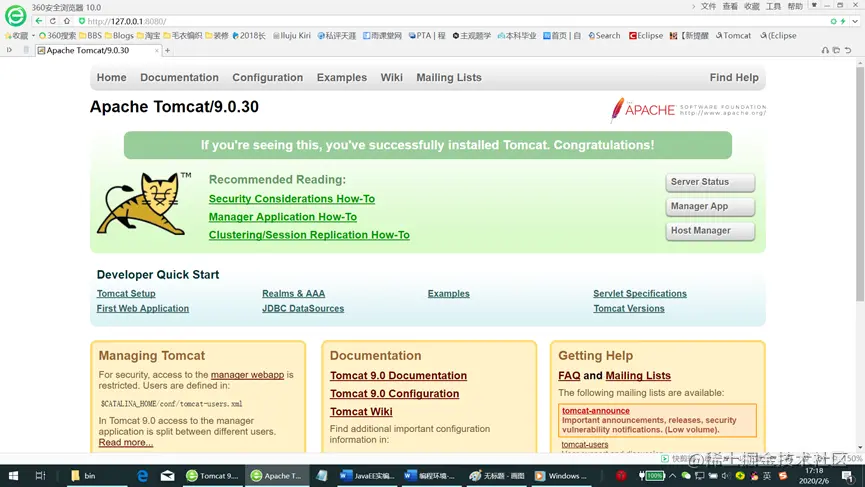The width and height of the screenshot is (865, 487).
Task: Open the Realms & AAA link
Action: [293, 293]
